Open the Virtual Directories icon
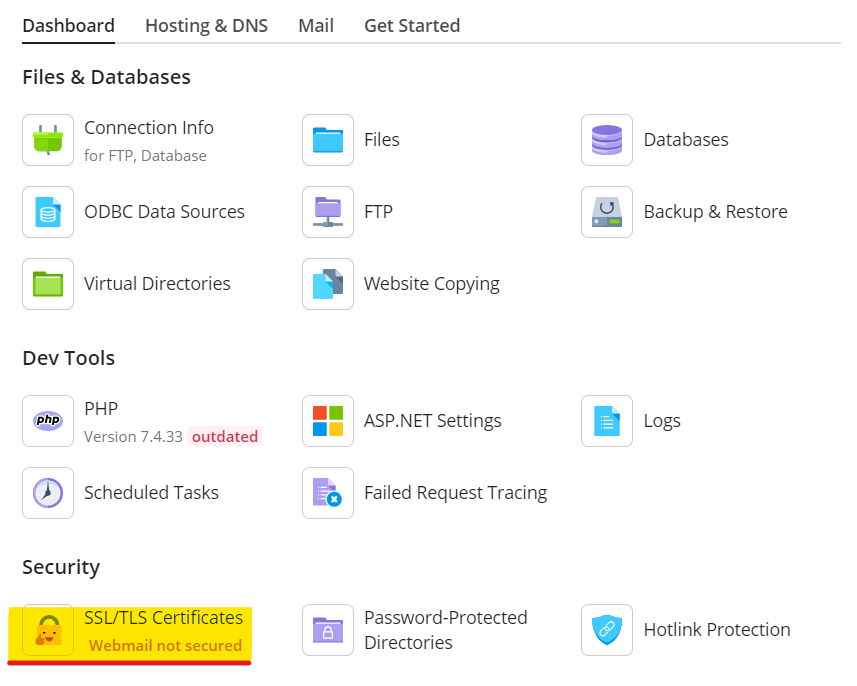The height and width of the screenshot is (686, 857). pos(48,284)
